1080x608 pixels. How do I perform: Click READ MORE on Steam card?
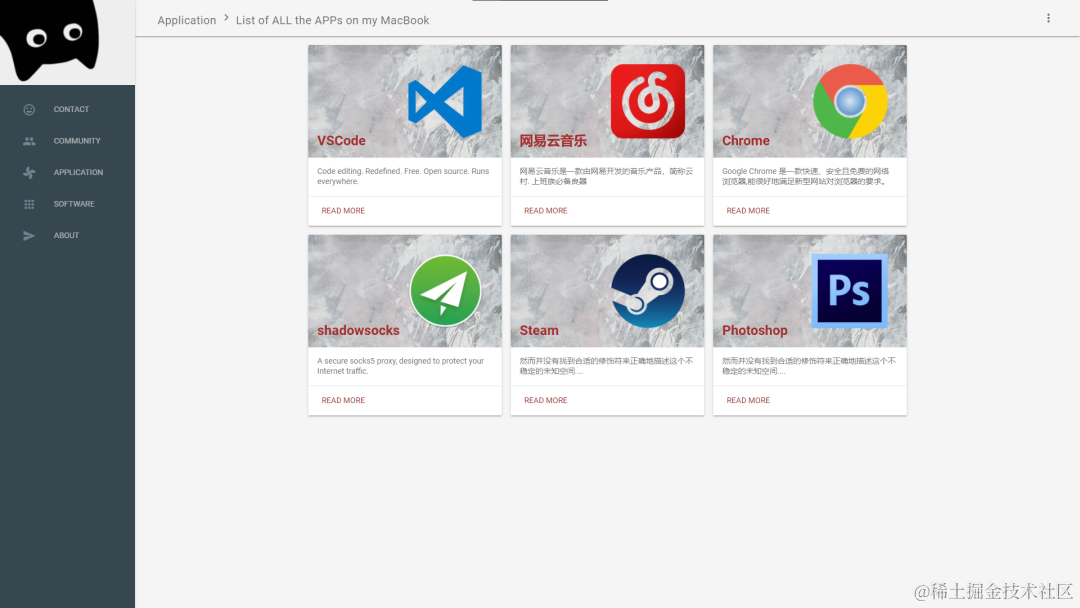tap(546, 400)
